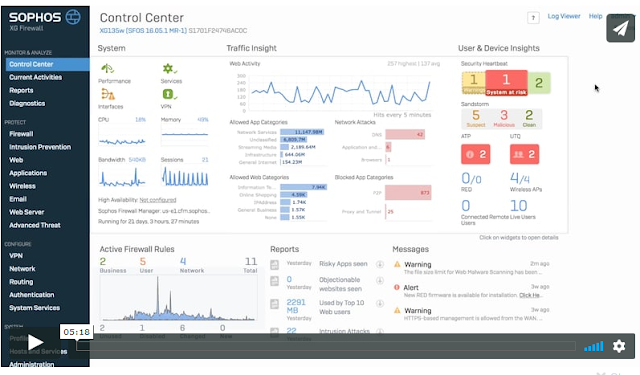Adjust the video volume bars
Screen dimensions: 640x375
point(593,346)
